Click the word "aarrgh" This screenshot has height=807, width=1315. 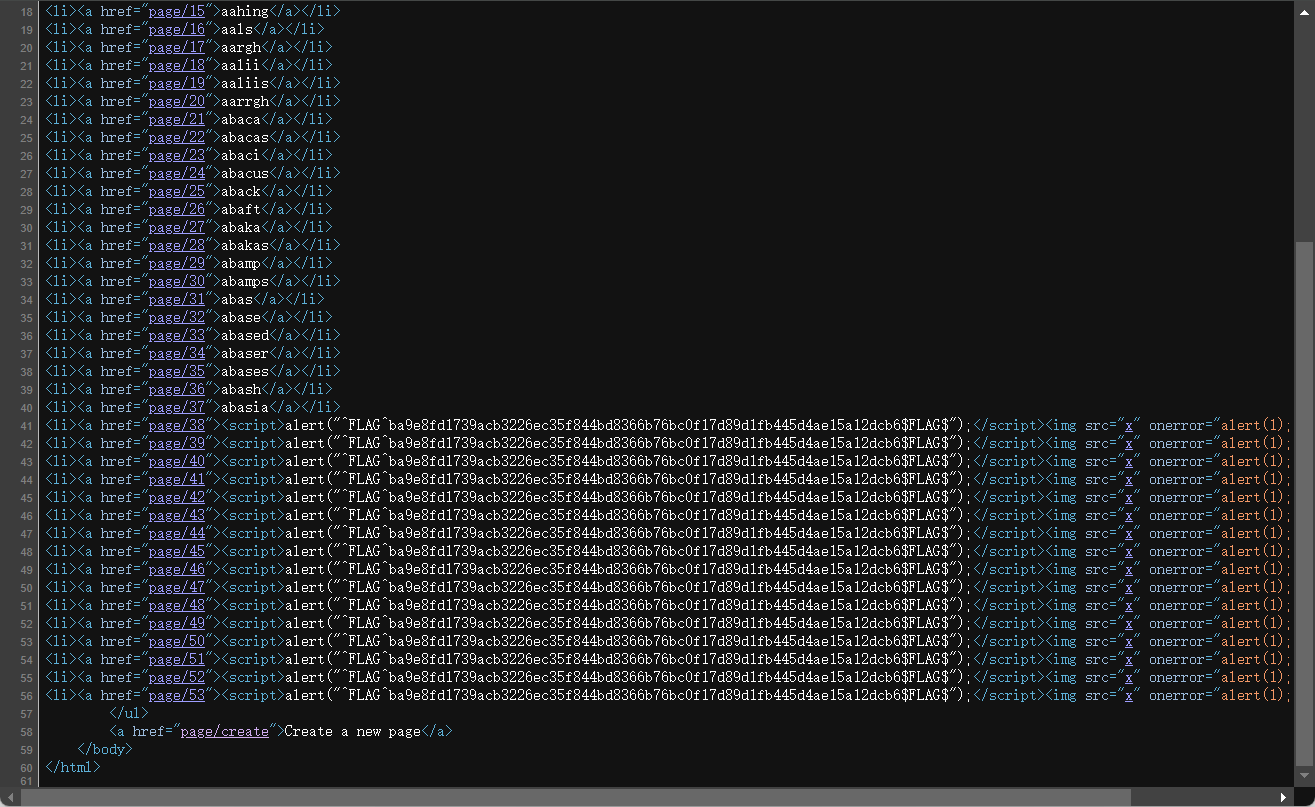pos(245,101)
